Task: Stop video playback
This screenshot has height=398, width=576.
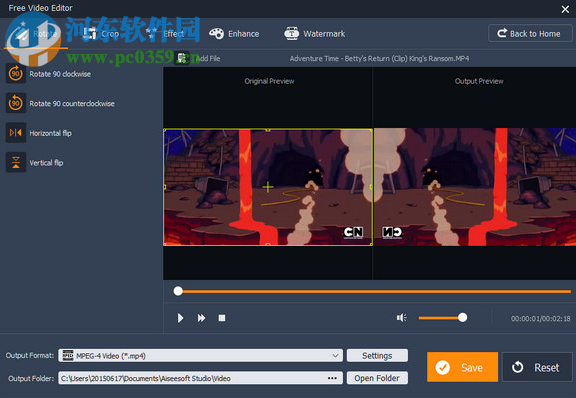Action: coord(222,318)
